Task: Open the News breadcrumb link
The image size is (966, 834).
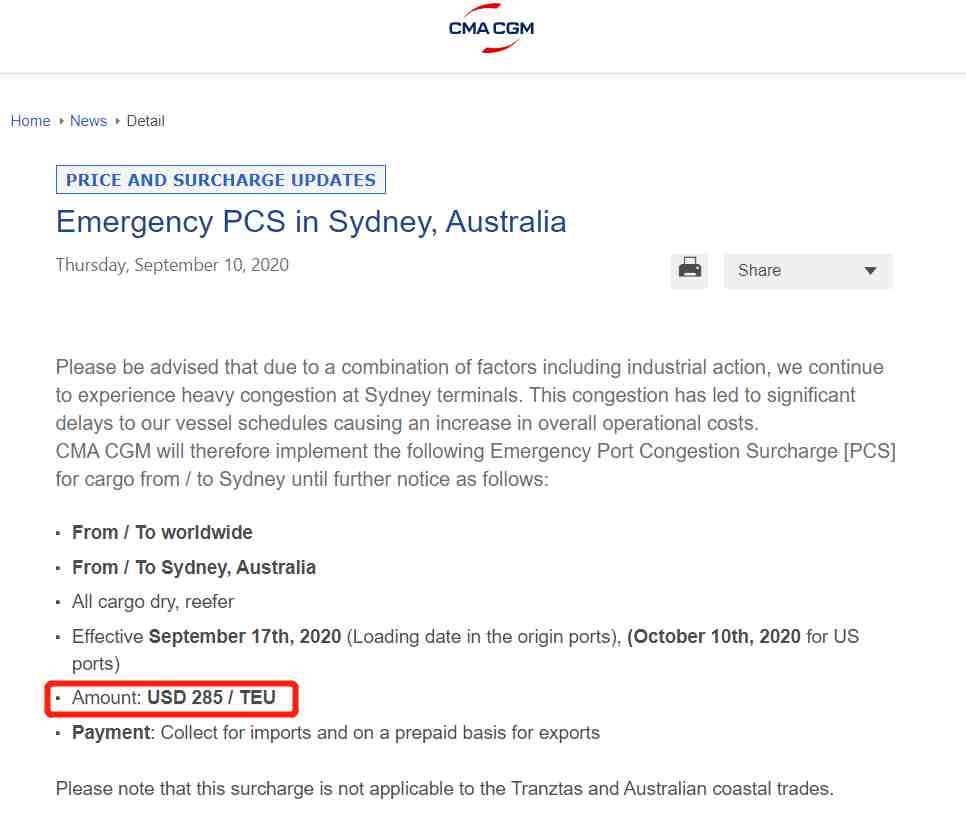Action: tap(88, 121)
